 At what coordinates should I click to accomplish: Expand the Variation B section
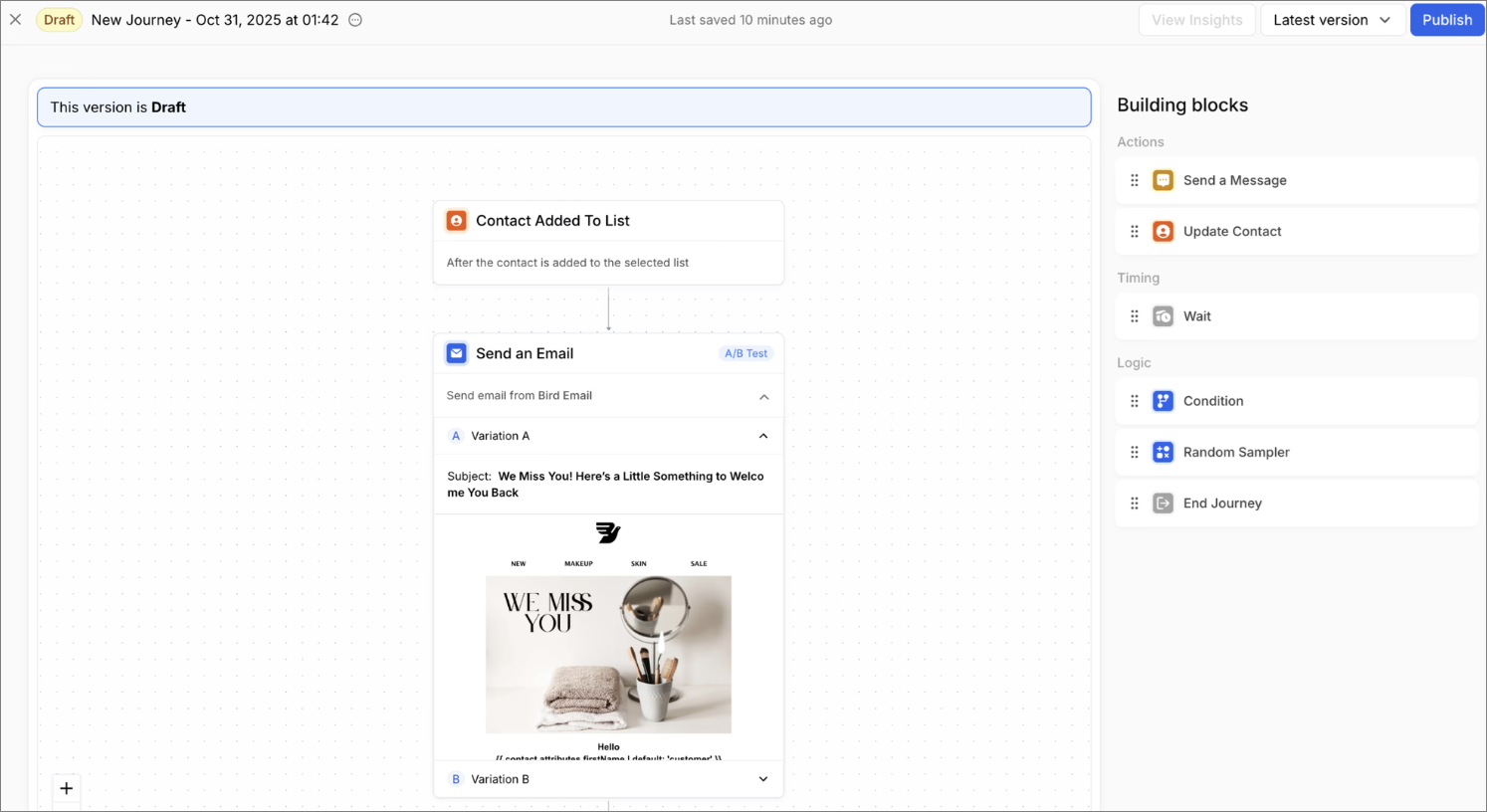(x=762, y=779)
